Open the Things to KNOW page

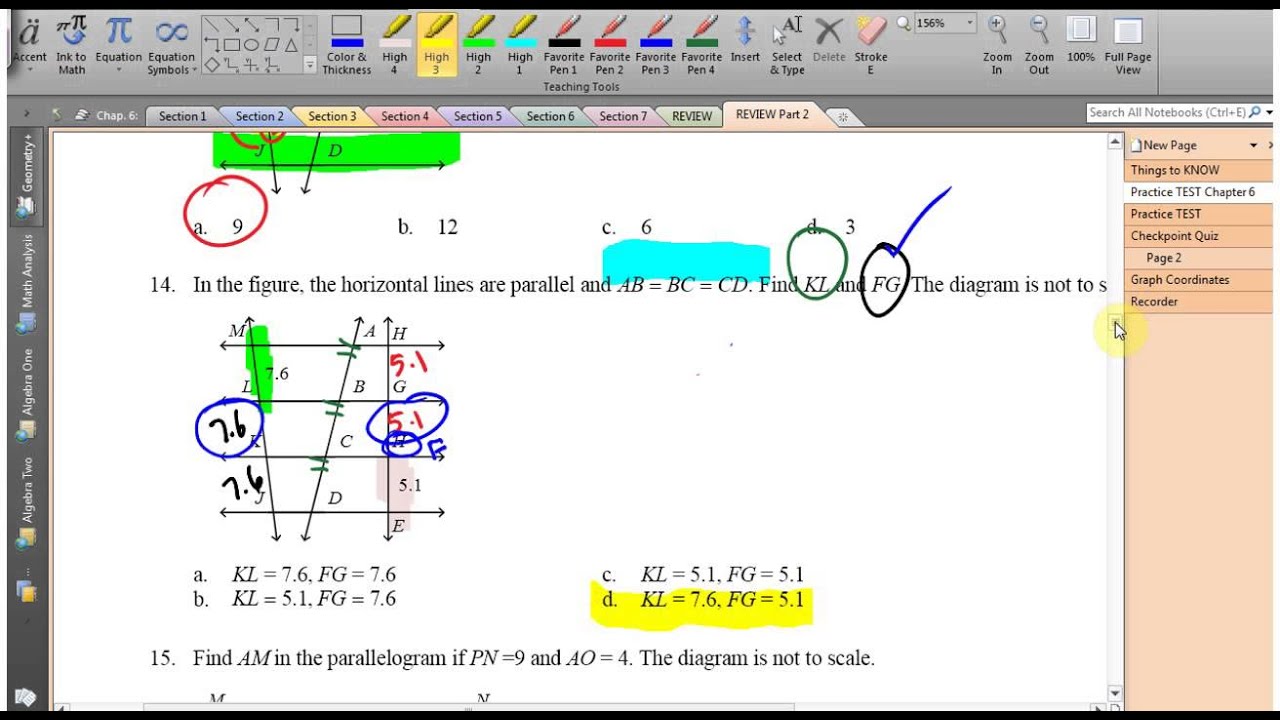[1198, 170]
